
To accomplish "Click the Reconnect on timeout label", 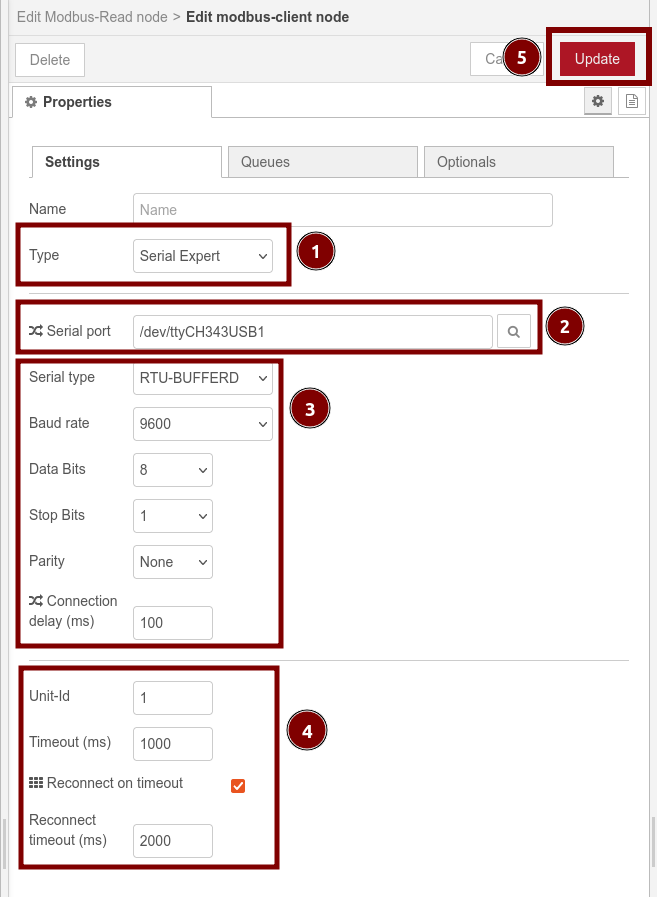I will (115, 783).
